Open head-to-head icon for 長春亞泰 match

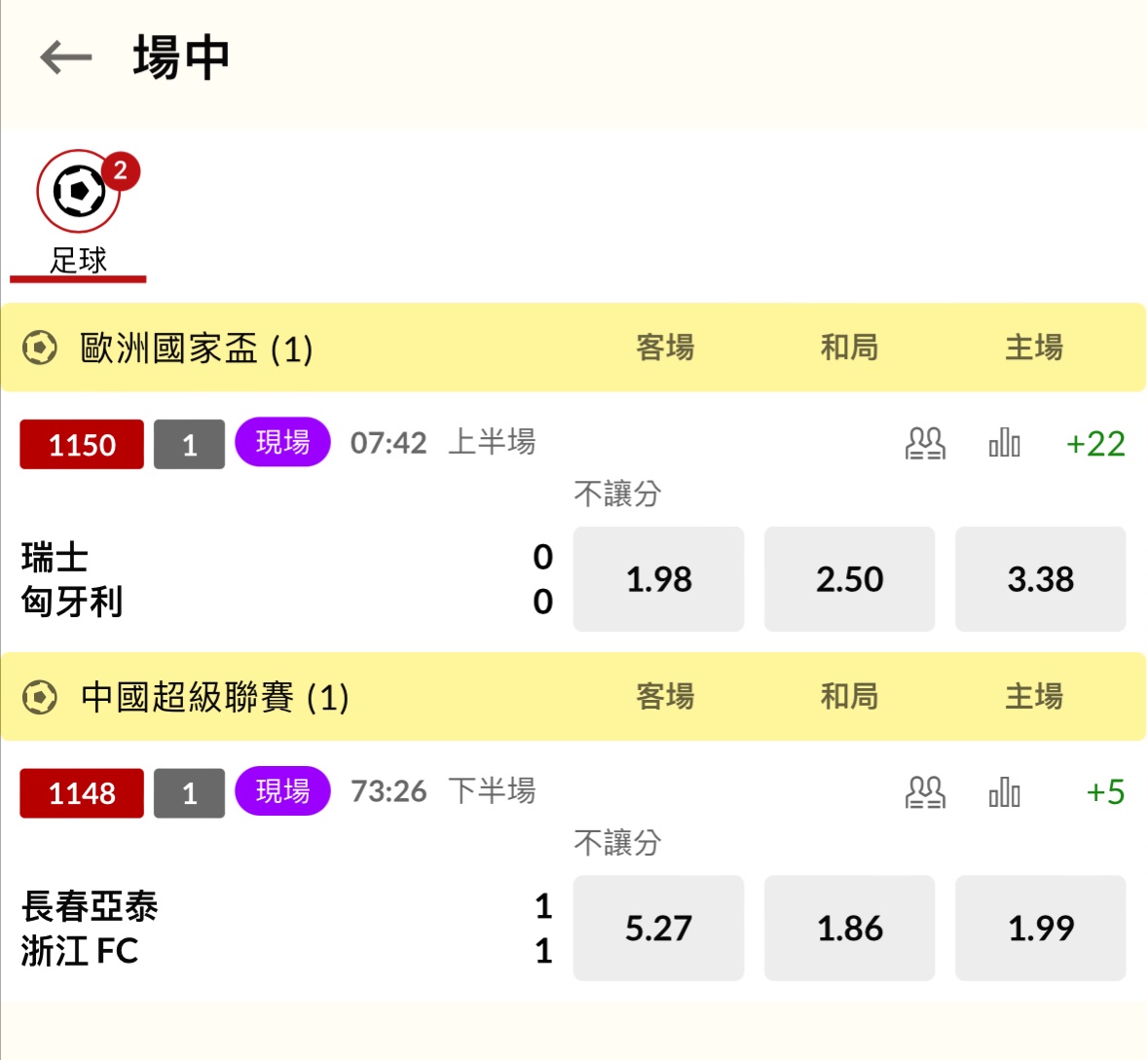924,792
